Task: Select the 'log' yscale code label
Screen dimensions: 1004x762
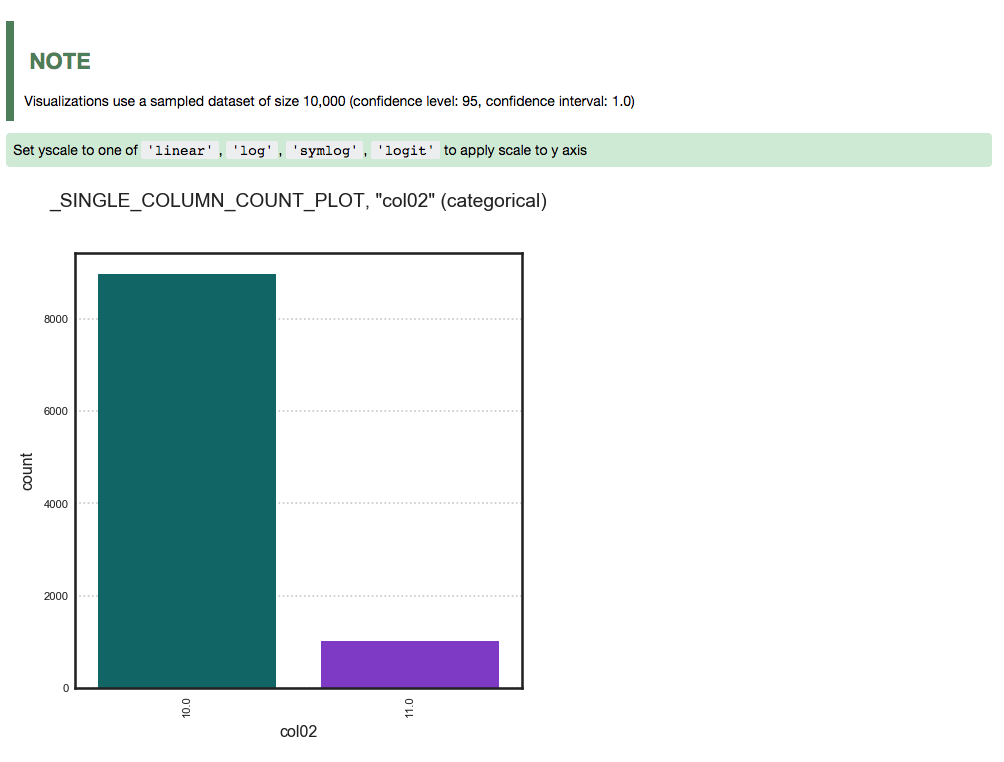Action: (x=252, y=150)
